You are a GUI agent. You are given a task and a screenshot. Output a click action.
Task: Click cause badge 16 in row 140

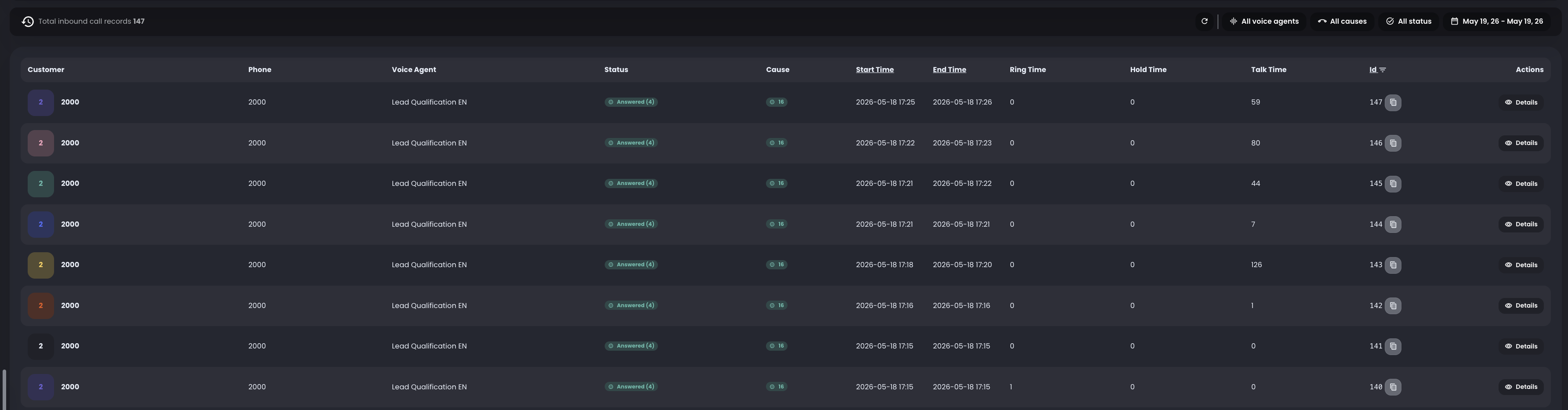777,387
